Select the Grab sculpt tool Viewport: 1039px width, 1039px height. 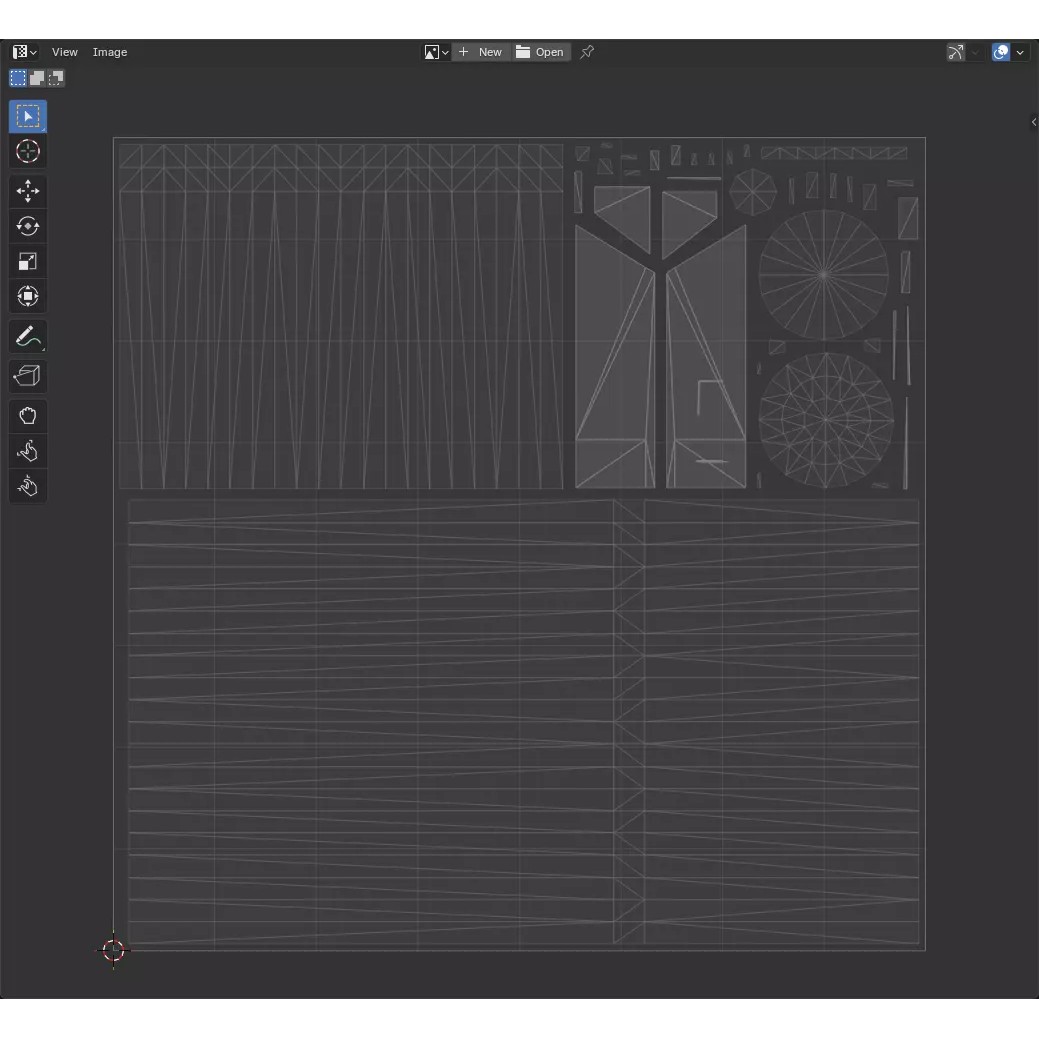point(28,416)
